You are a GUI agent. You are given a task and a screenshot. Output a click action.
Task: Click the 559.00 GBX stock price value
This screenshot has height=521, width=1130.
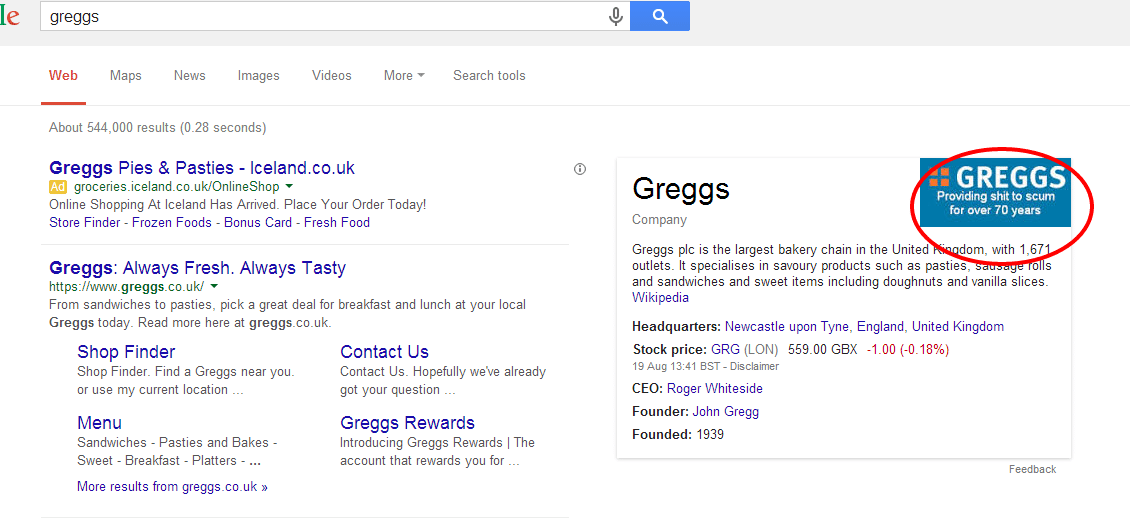pyautogui.click(x=823, y=349)
